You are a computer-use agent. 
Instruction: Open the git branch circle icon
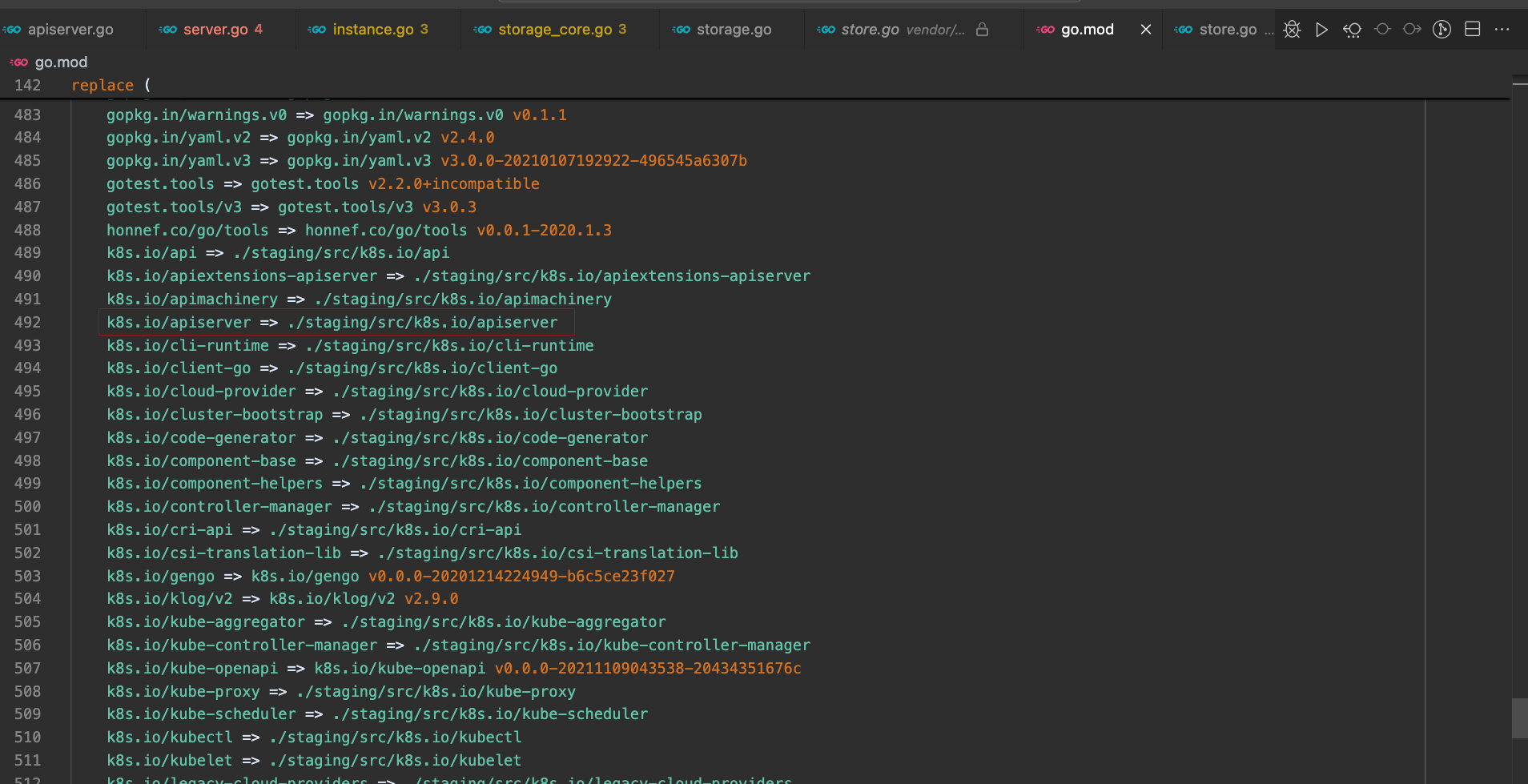[1442, 30]
